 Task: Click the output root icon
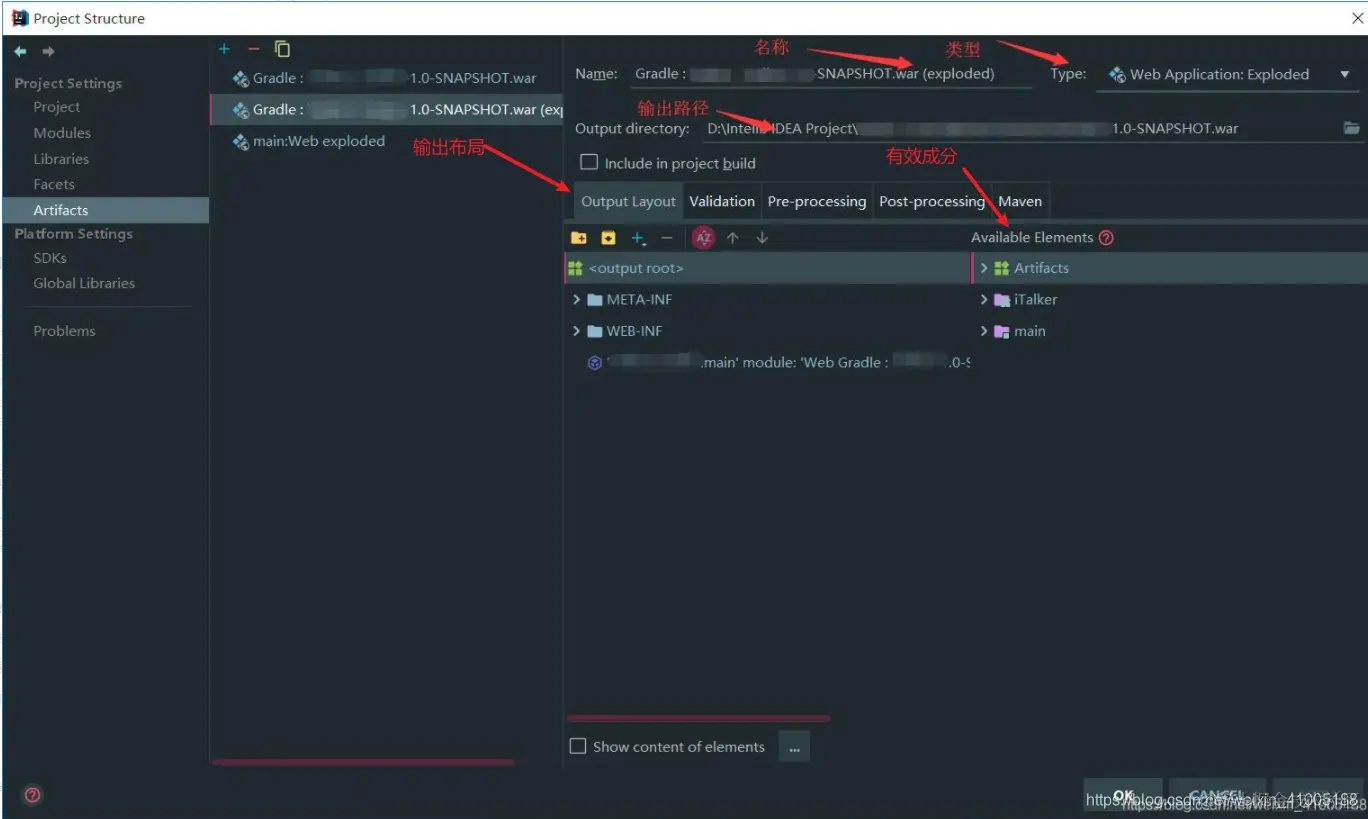[x=575, y=268]
